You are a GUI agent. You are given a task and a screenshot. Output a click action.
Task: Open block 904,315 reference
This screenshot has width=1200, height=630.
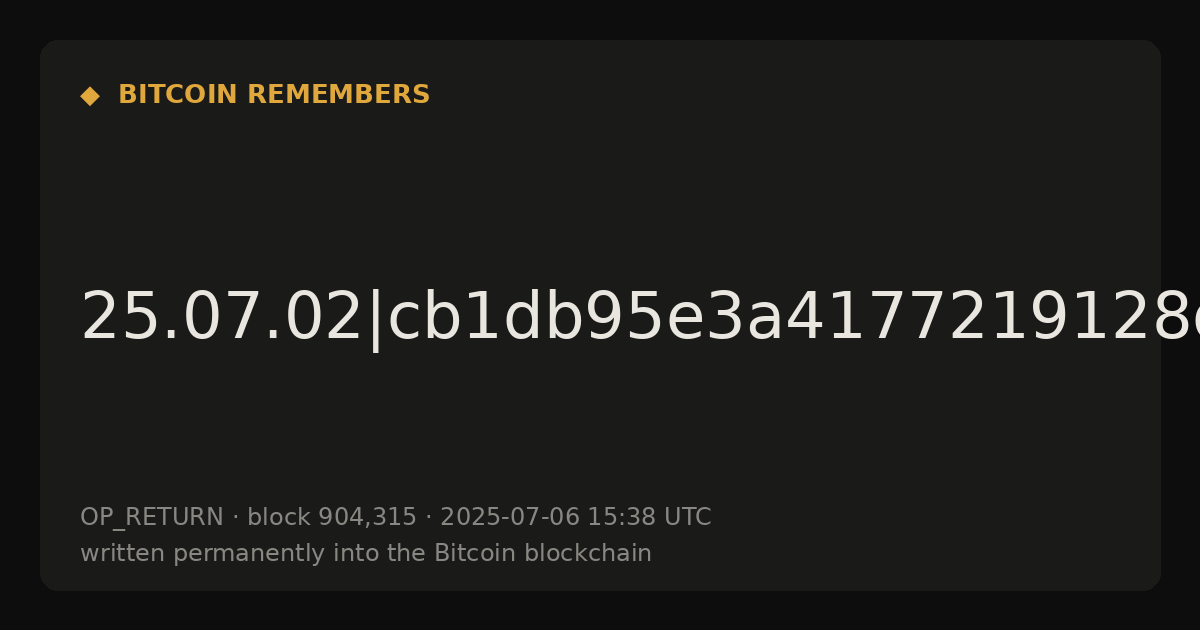(331, 518)
